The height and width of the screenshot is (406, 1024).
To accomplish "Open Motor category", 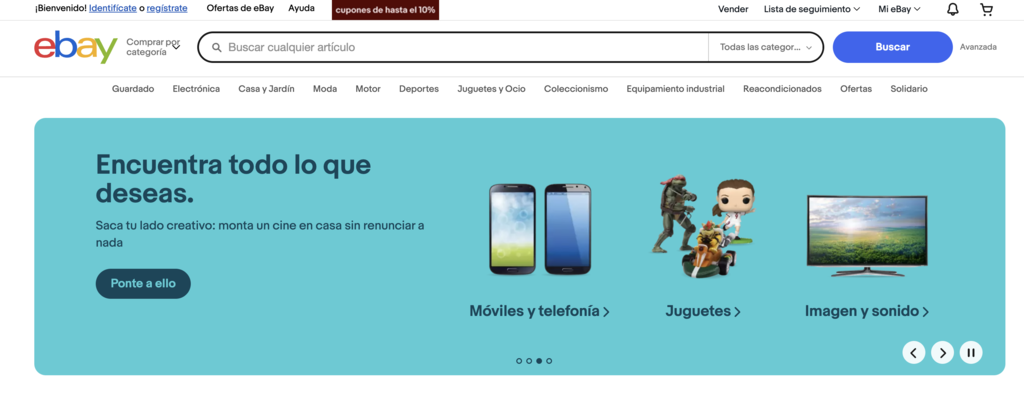I will (368, 89).
